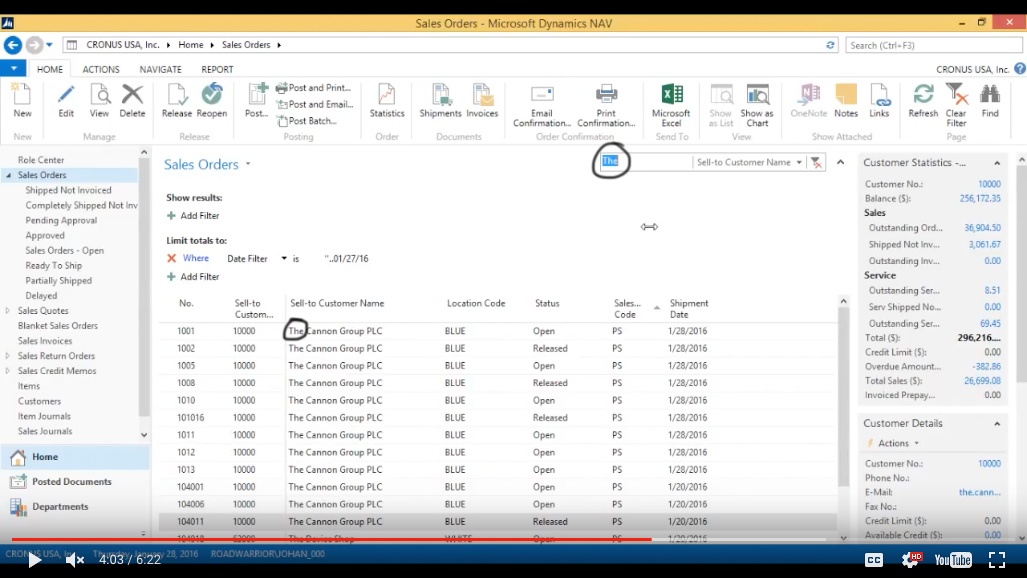Collapse the filter pane chevron
Screen dimensions: 1027x578
pyautogui.click(x=840, y=162)
